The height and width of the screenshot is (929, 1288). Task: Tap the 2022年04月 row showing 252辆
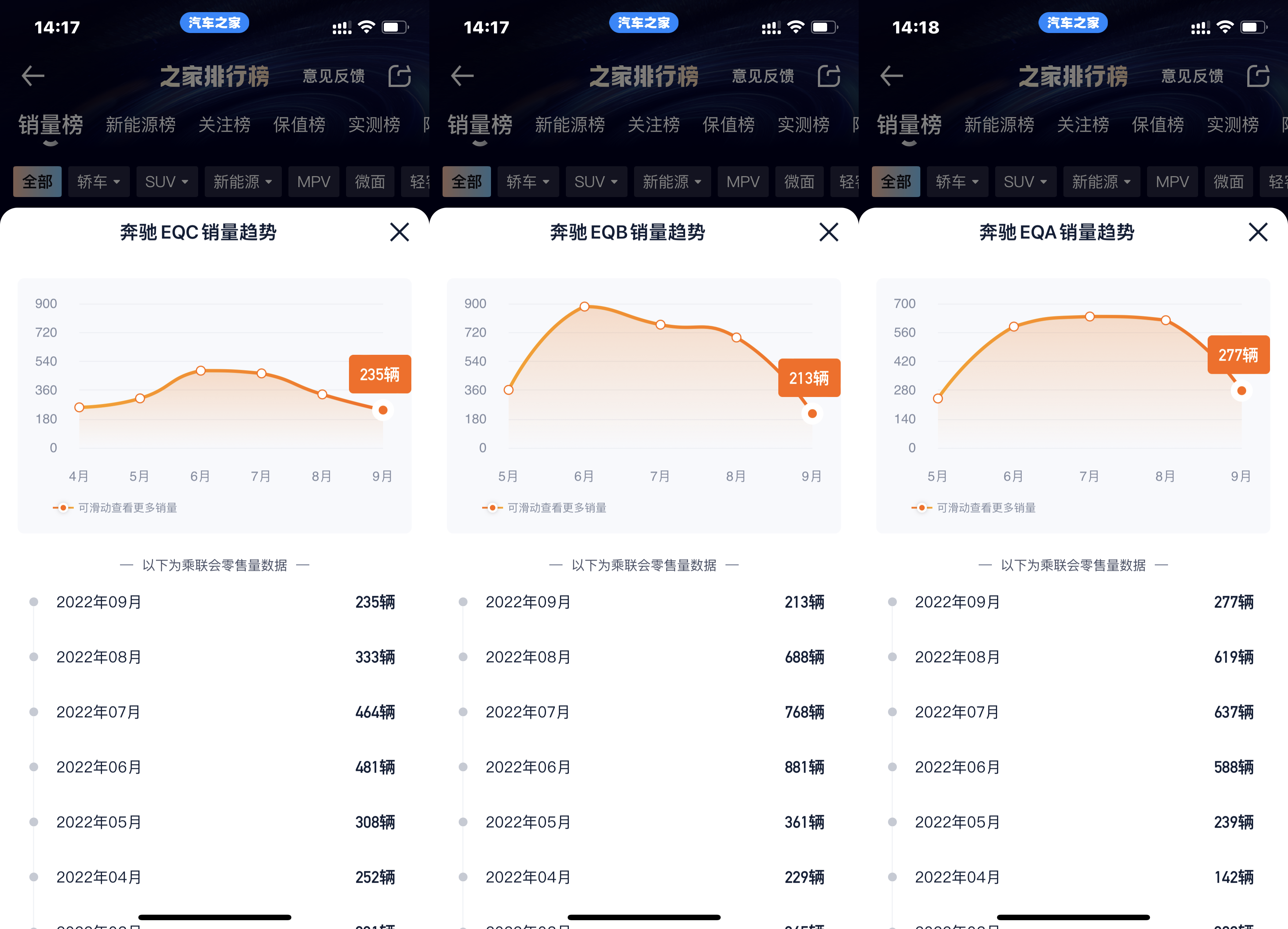coord(215,877)
